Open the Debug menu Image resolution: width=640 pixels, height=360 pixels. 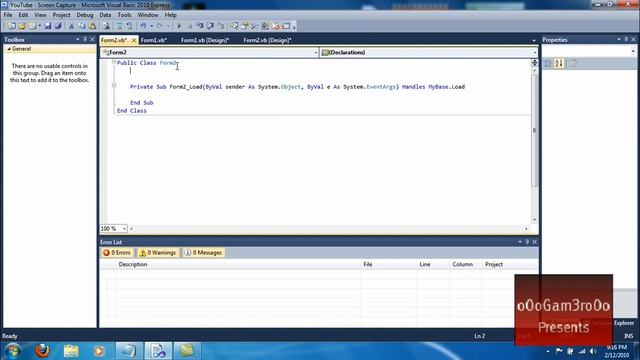coord(84,15)
